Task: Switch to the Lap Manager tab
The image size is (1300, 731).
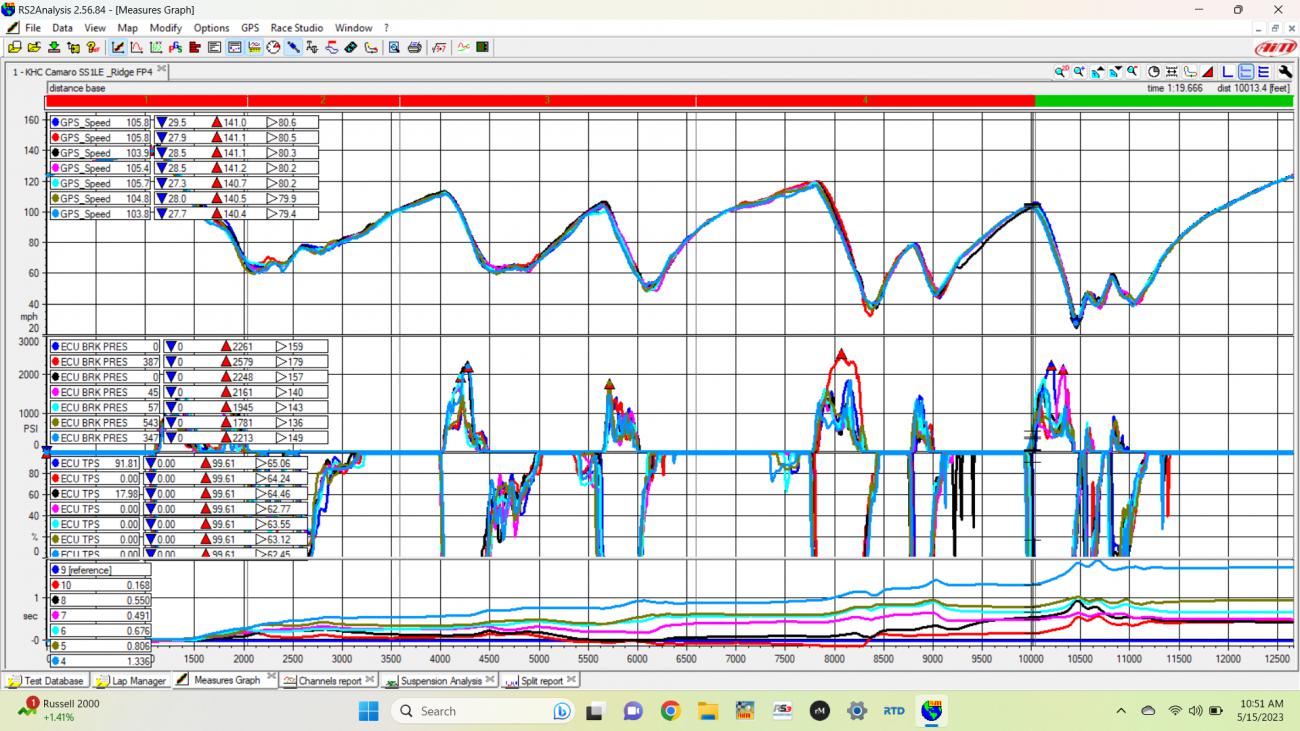Action: coord(131,681)
